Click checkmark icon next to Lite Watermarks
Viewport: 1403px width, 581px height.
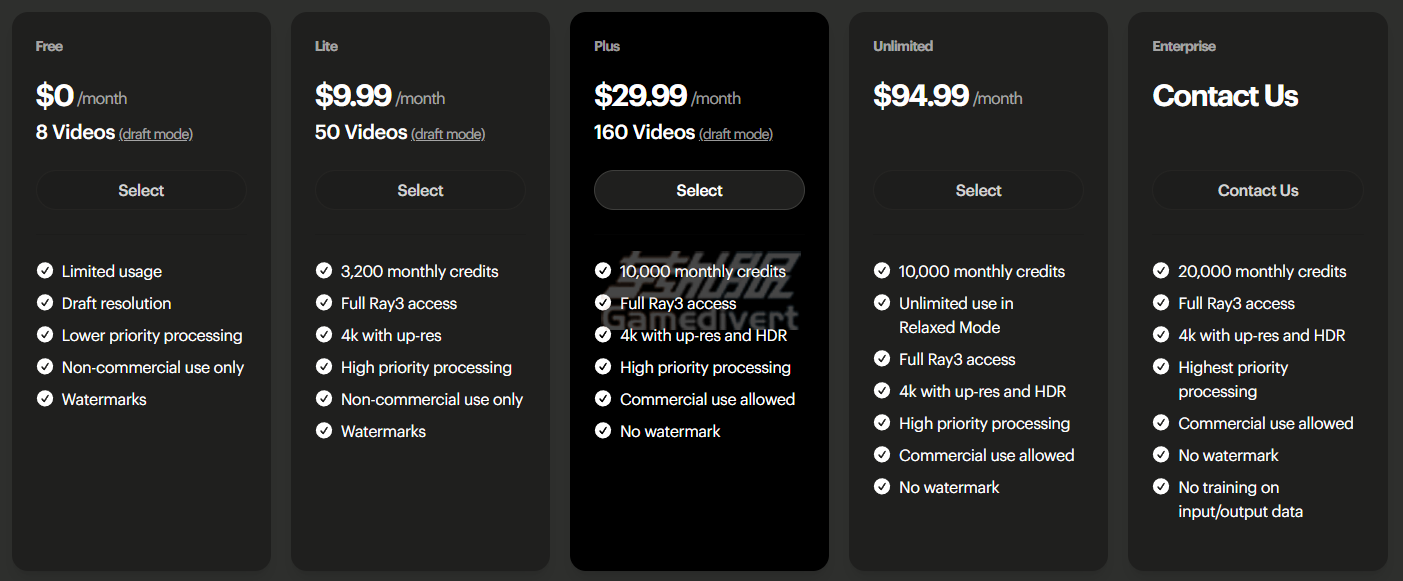click(x=324, y=431)
